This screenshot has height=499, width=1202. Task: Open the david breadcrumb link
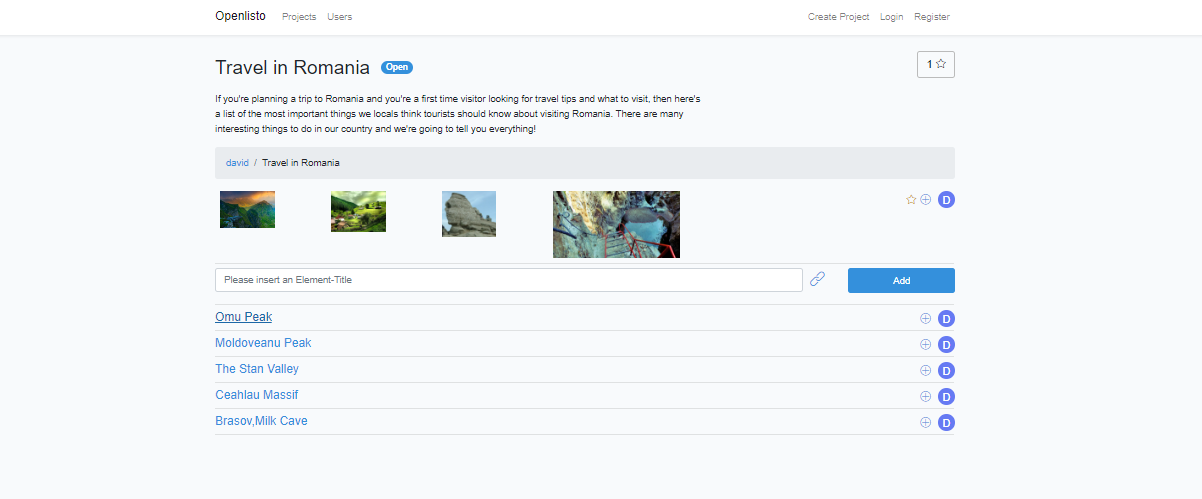click(237, 162)
